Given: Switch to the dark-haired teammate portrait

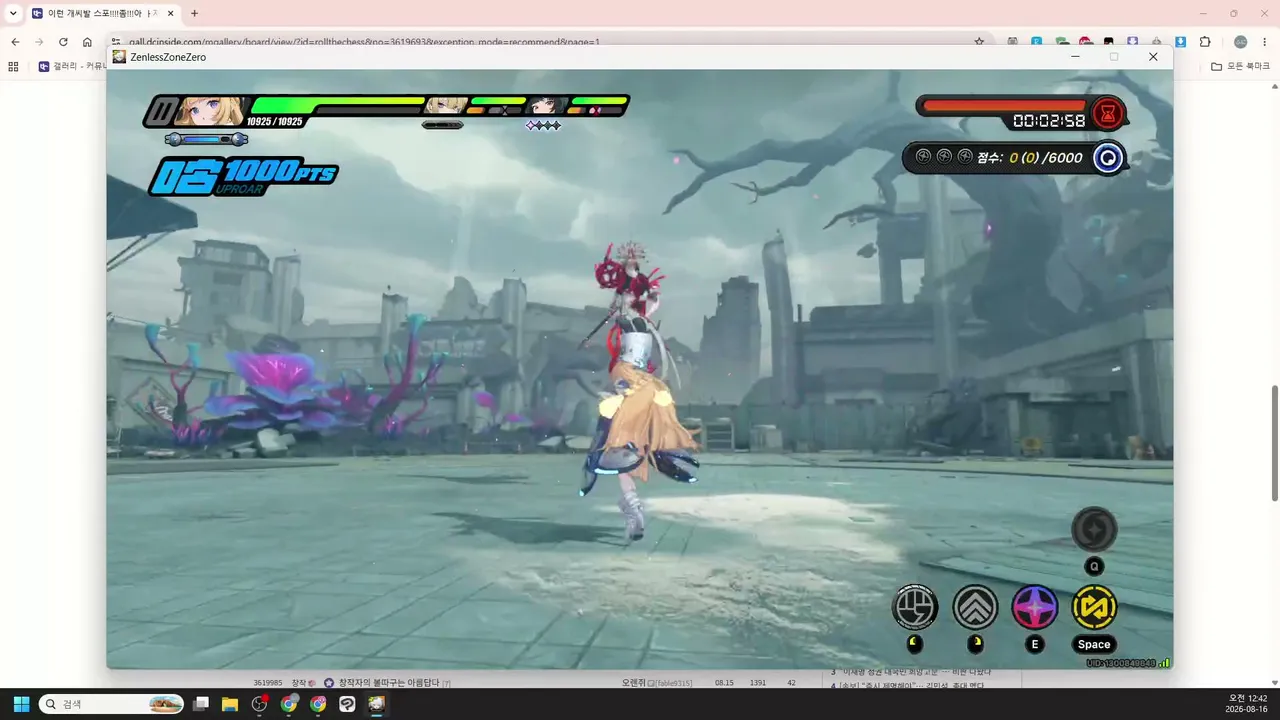Looking at the screenshot, I should pos(546,106).
